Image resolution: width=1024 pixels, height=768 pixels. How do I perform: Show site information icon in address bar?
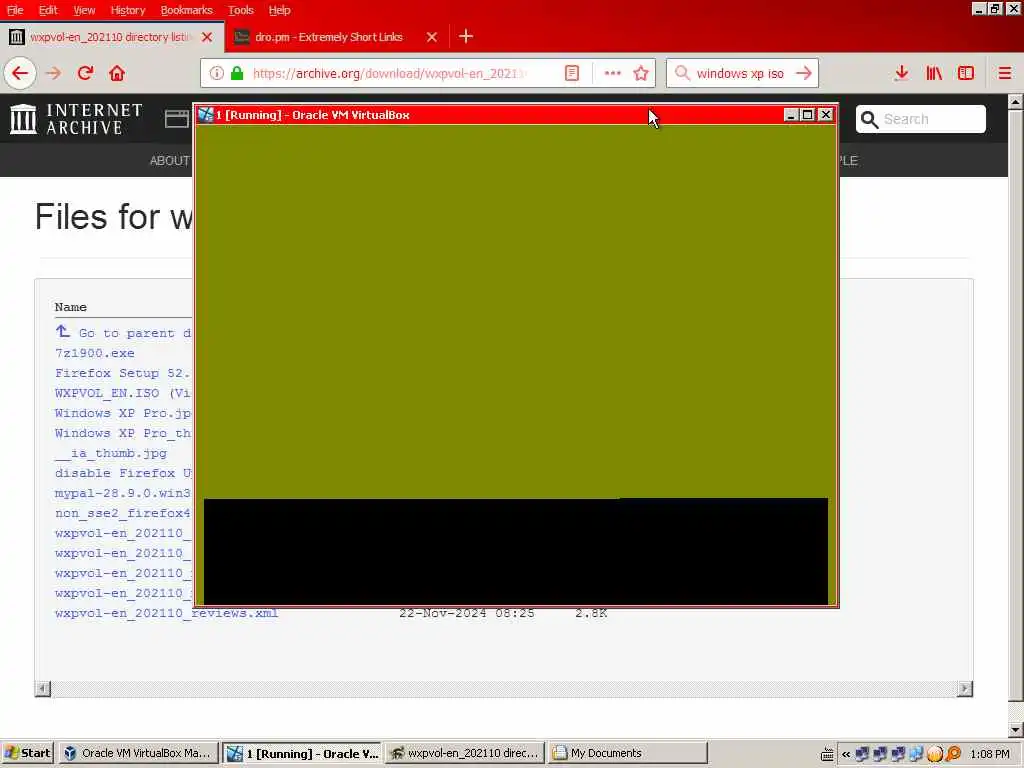217,73
